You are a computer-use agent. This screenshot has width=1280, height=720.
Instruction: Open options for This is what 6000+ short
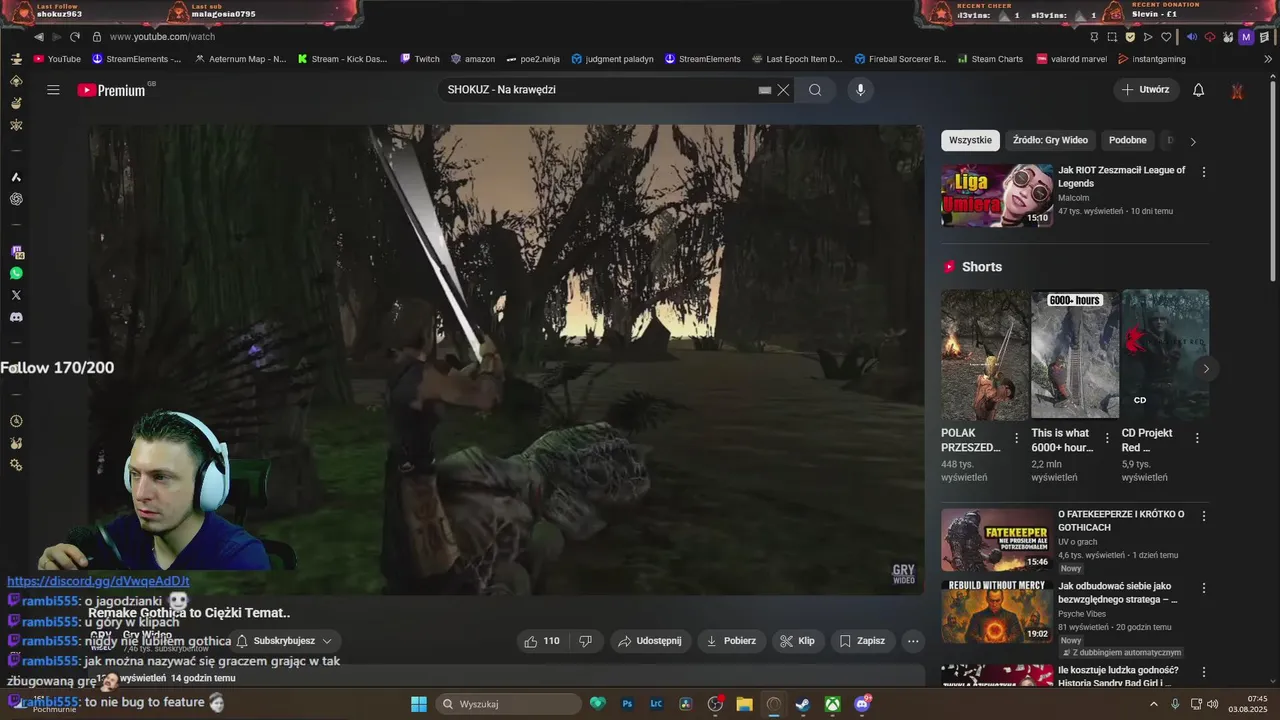(1107, 438)
